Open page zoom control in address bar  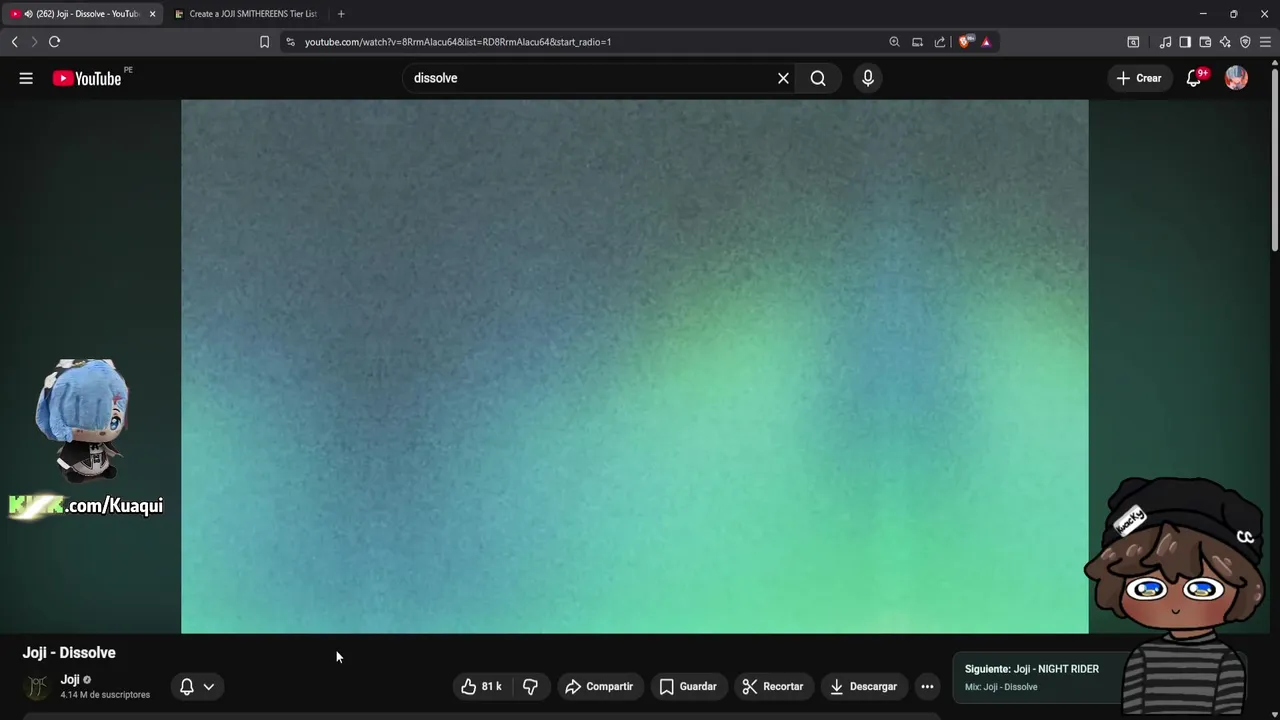click(x=894, y=42)
